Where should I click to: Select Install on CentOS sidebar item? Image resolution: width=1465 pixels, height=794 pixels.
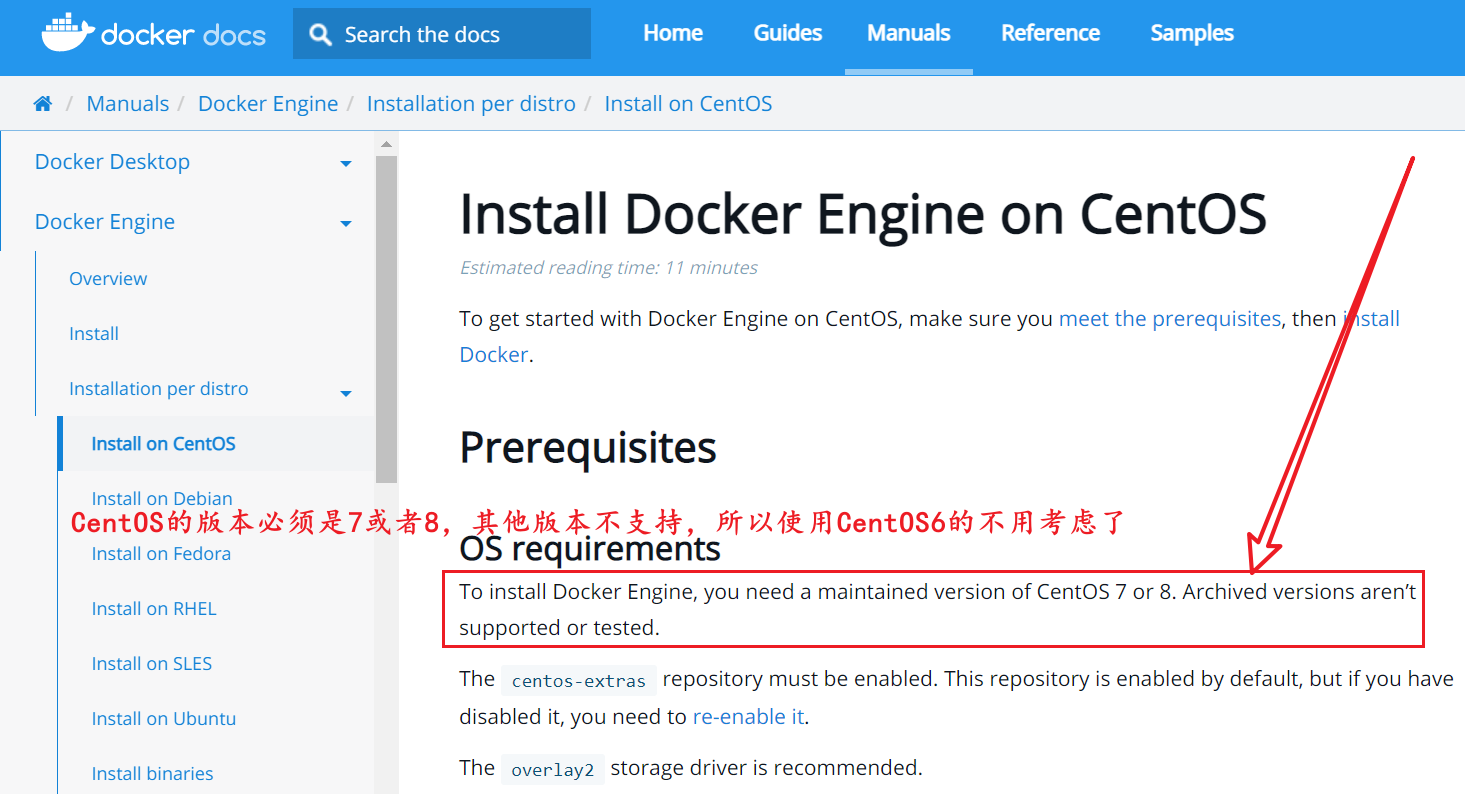click(164, 444)
